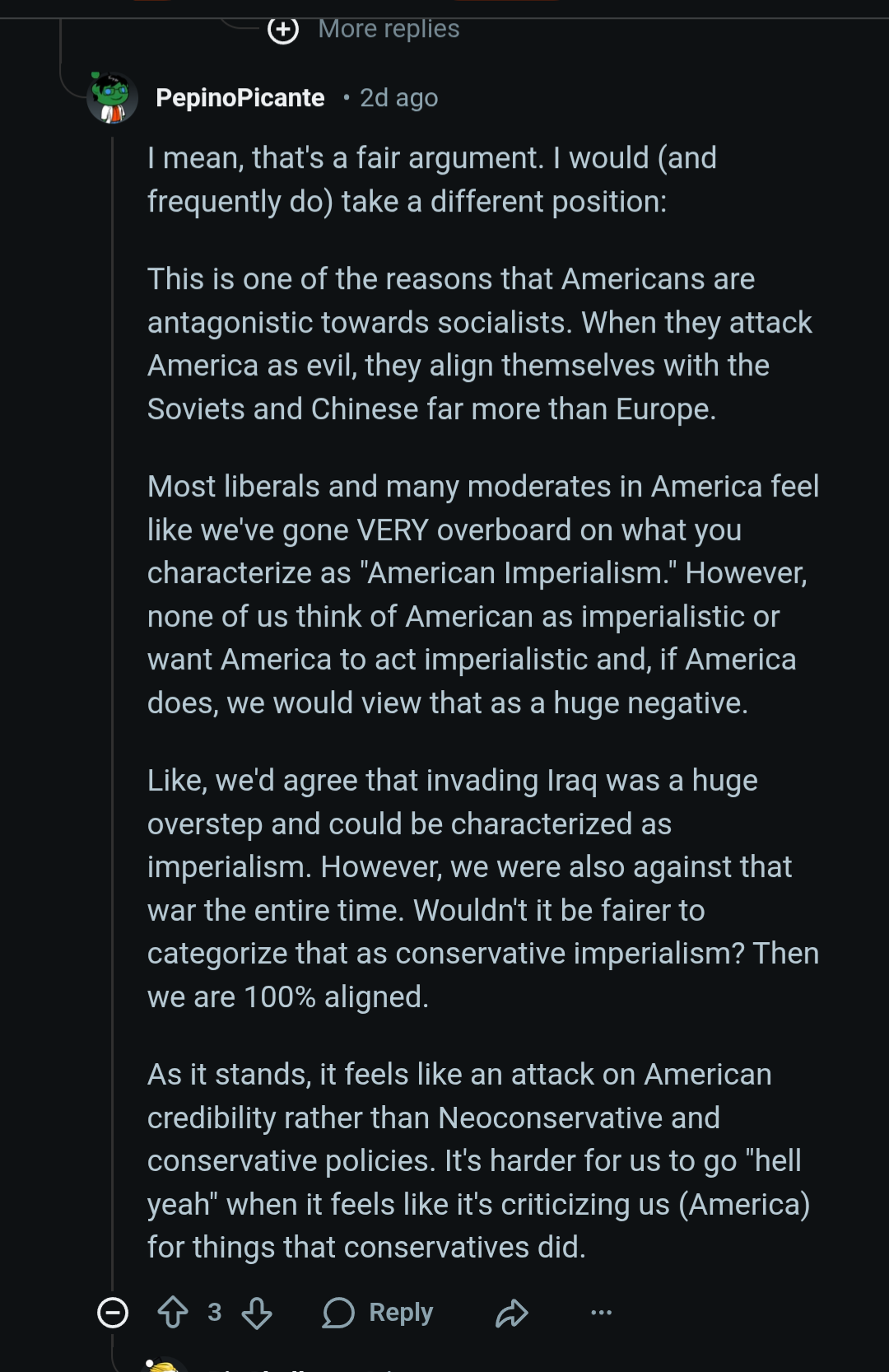This screenshot has width=889, height=1372.
Task: Visit the PepinoPicante username profile
Action: (x=240, y=98)
